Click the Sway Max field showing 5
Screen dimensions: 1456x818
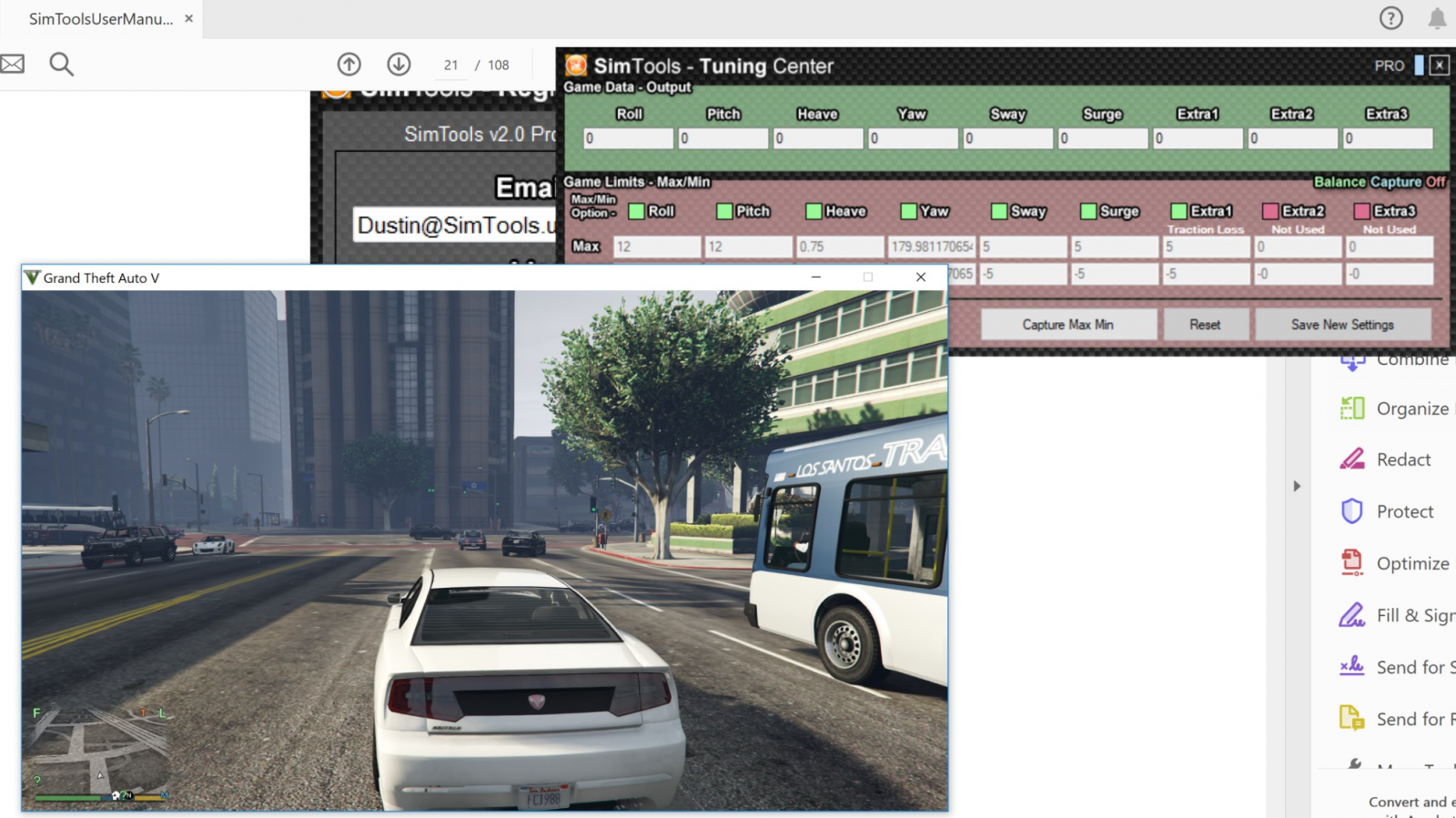pyautogui.click(x=1023, y=247)
